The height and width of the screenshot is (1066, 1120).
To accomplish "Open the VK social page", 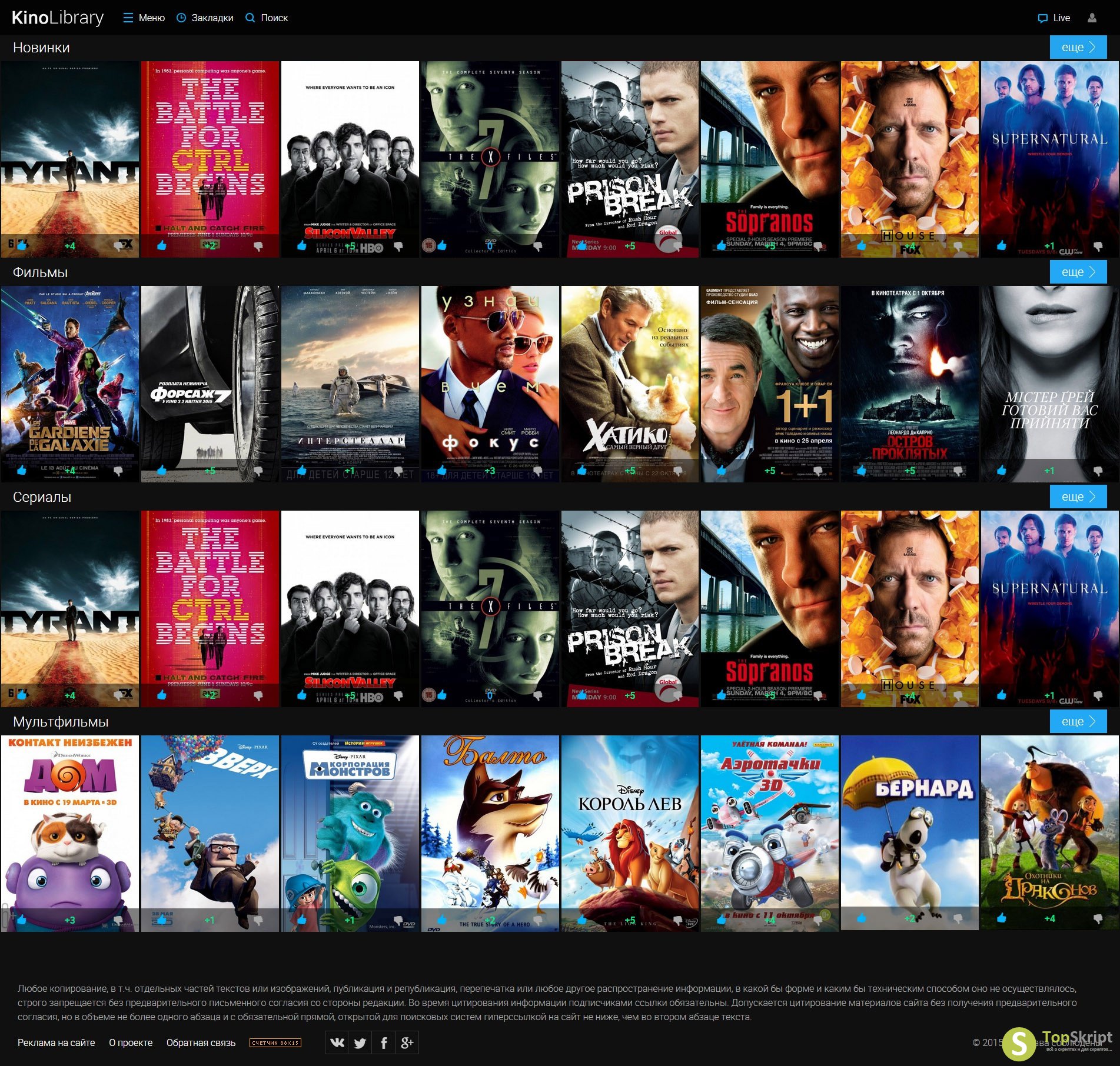I will 337,1042.
